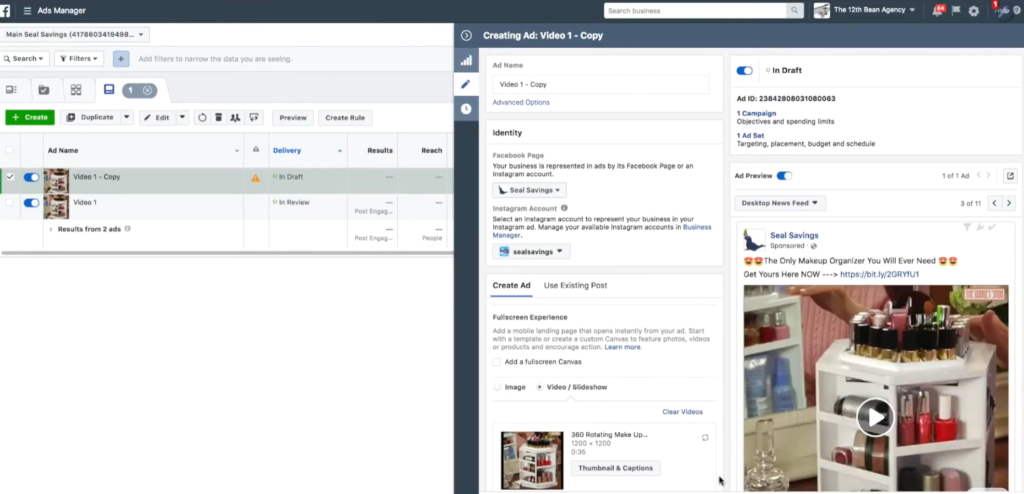Open the notifications bell icon
This screenshot has height=494, width=1024.
click(938, 11)
